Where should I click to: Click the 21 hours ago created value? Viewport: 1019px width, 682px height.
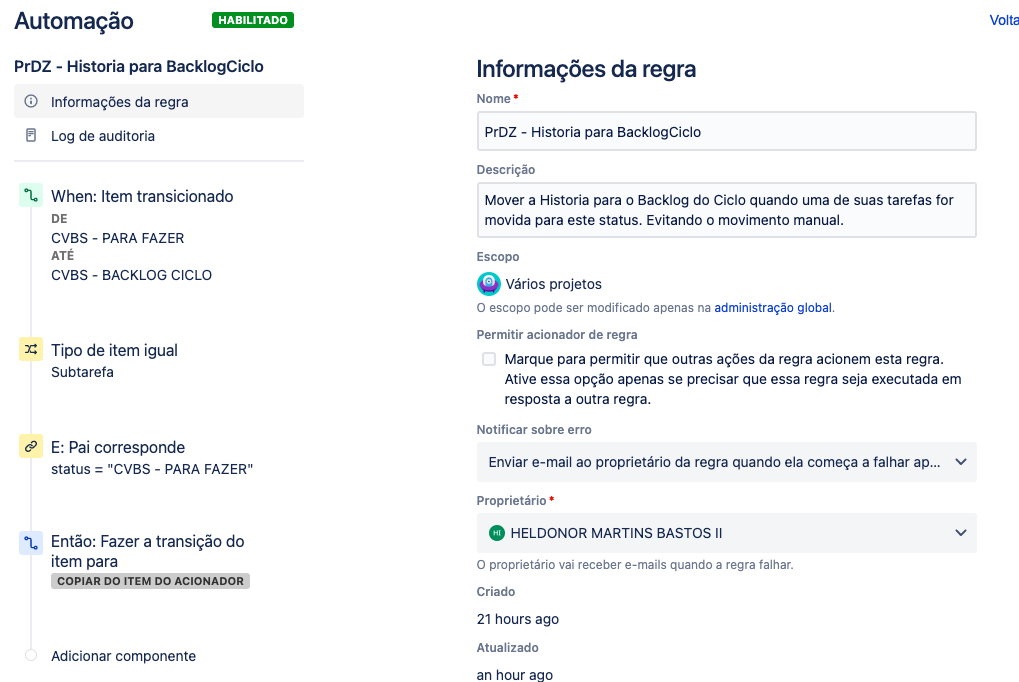(x=518, y=619)
